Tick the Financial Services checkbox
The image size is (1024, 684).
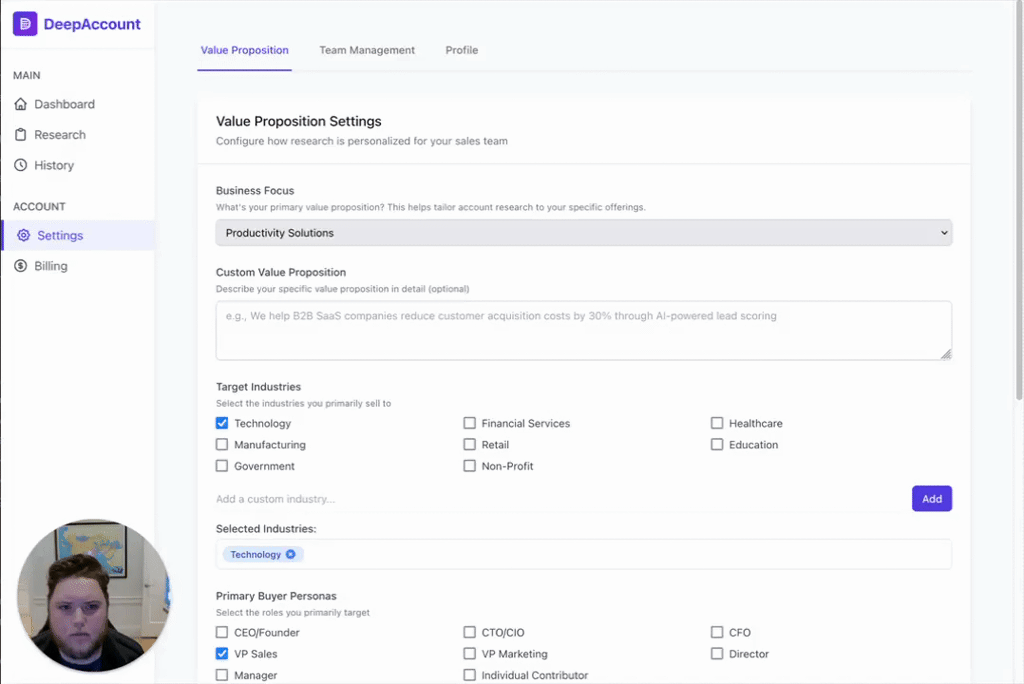point(470,423)
